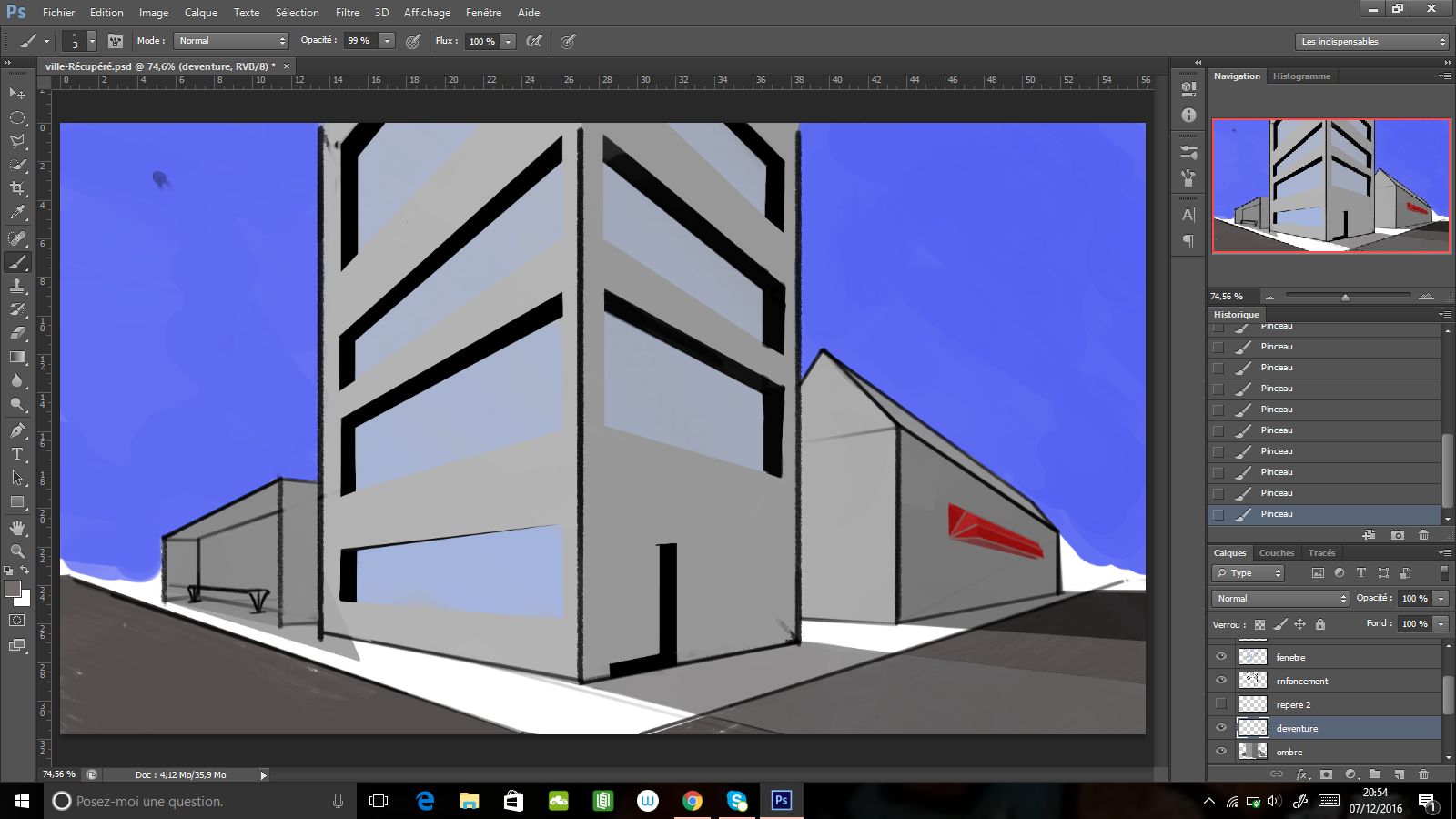Viewport: 1456px width, 819px height.
Task: Lock all attributes with padlock icon
Action: point(1320,624)
